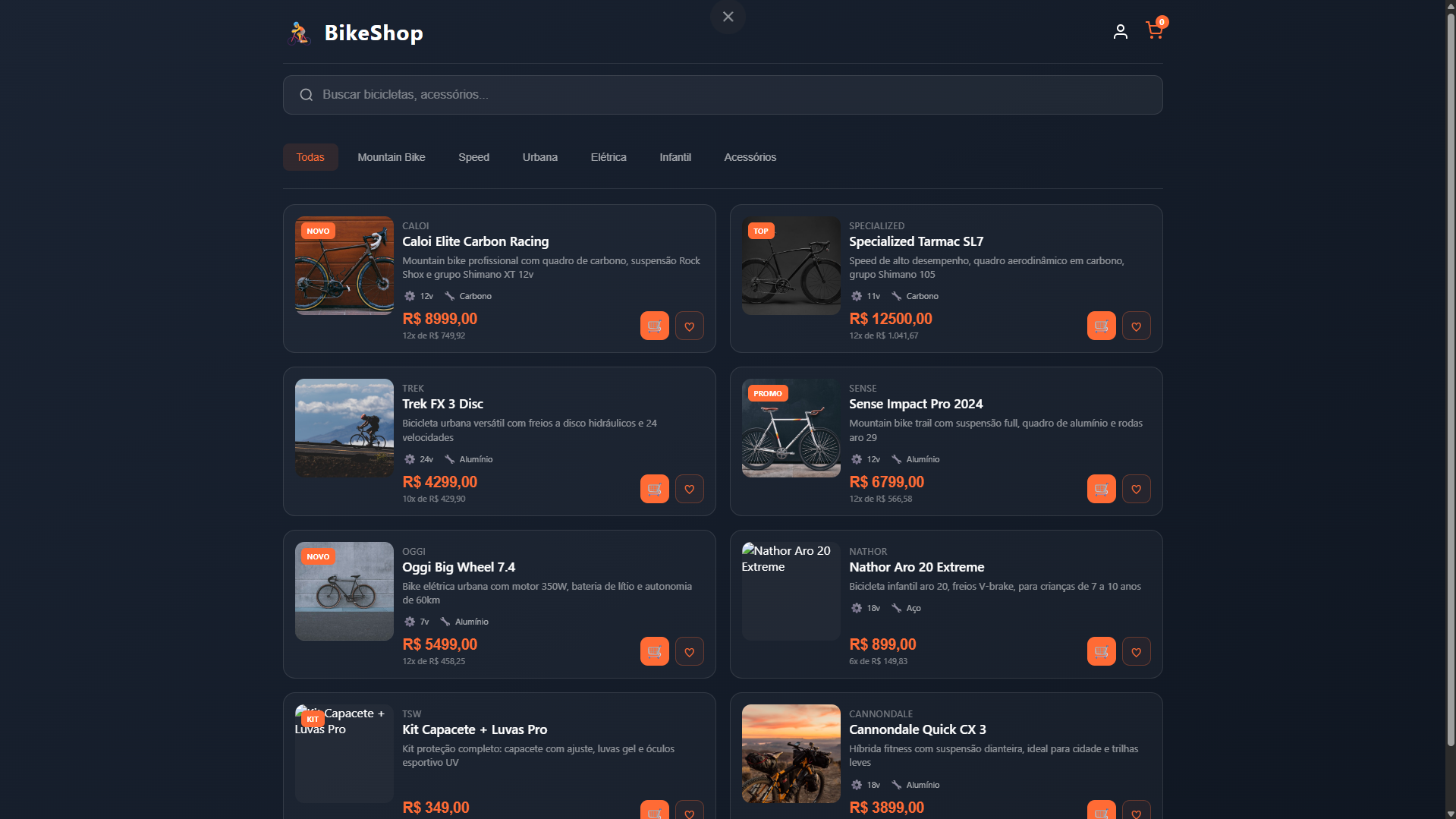Open the Specialized Tarmac SL7 photo
Screen dimensions: 1456x819
point(791,266)
